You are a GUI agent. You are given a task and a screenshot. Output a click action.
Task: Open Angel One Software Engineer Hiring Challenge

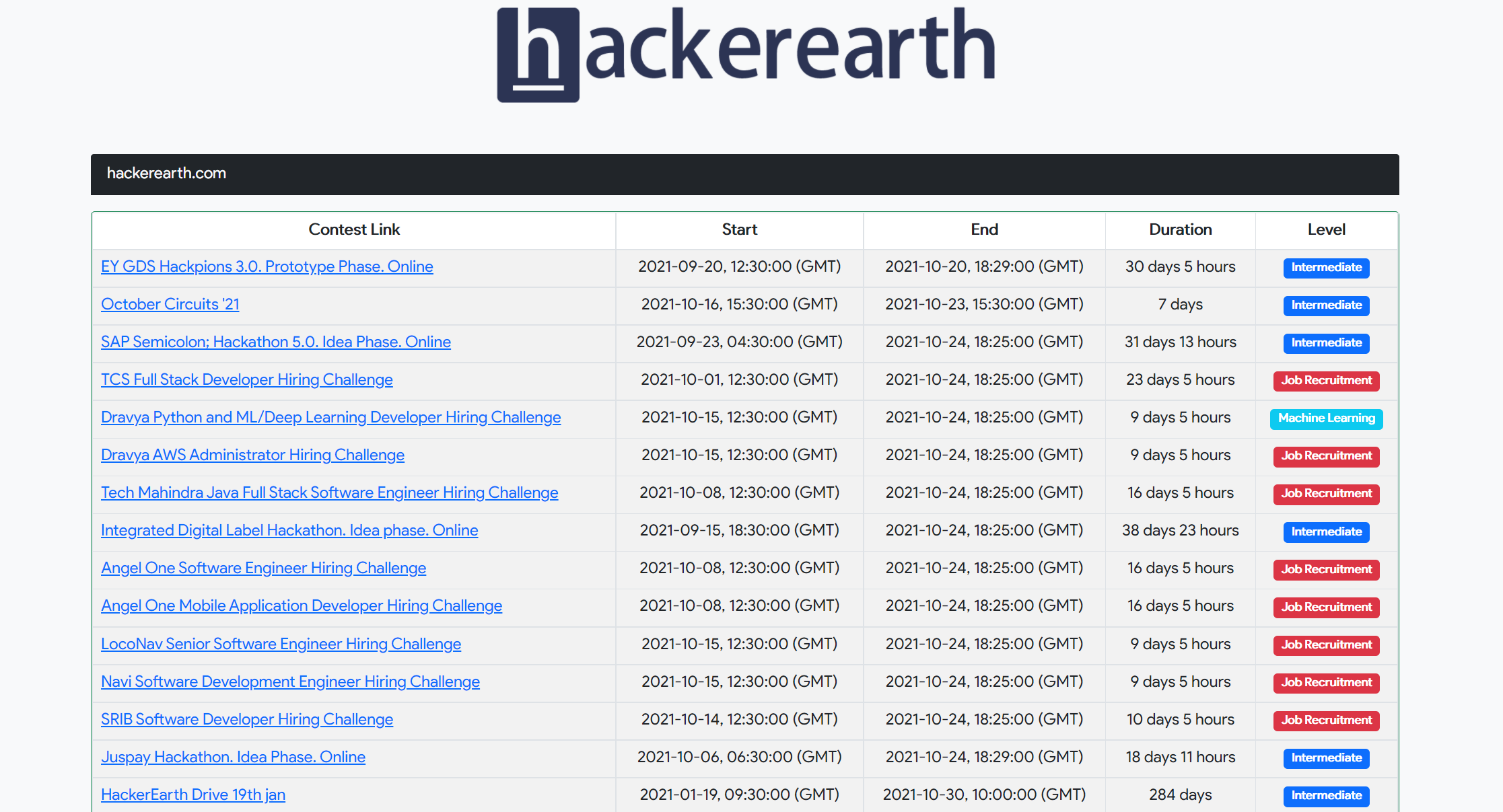click(x=263, y=568)
